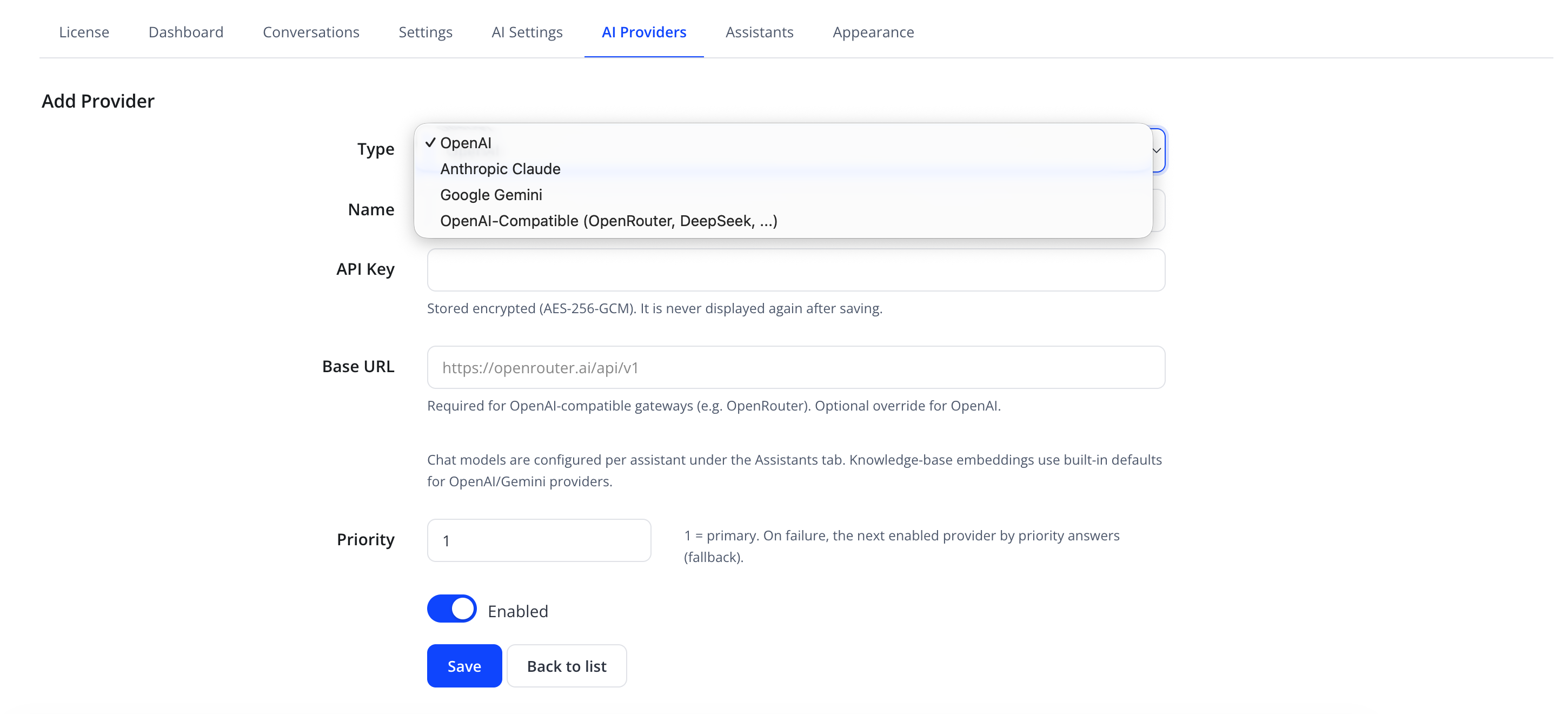Open the License tab
Image resolution: width=1568 pixels, height=714 pixels.
coord(84,32)
